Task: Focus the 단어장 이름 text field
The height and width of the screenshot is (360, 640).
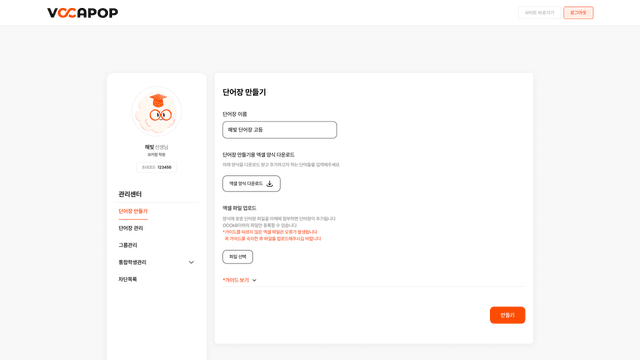Action: click(280, 130)
